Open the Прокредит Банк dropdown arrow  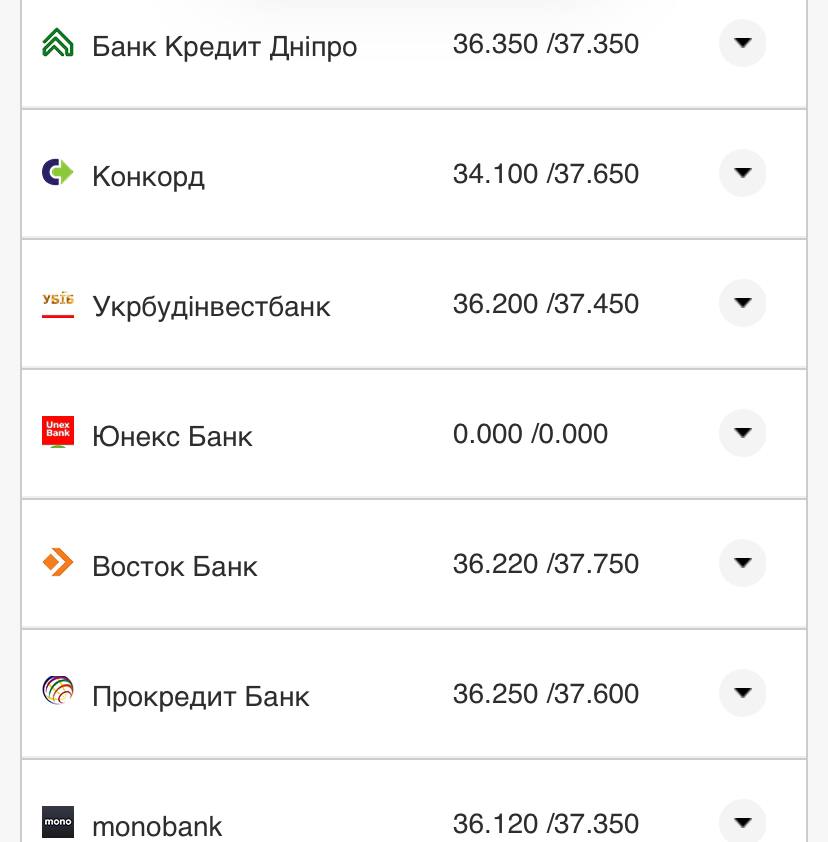742,693
